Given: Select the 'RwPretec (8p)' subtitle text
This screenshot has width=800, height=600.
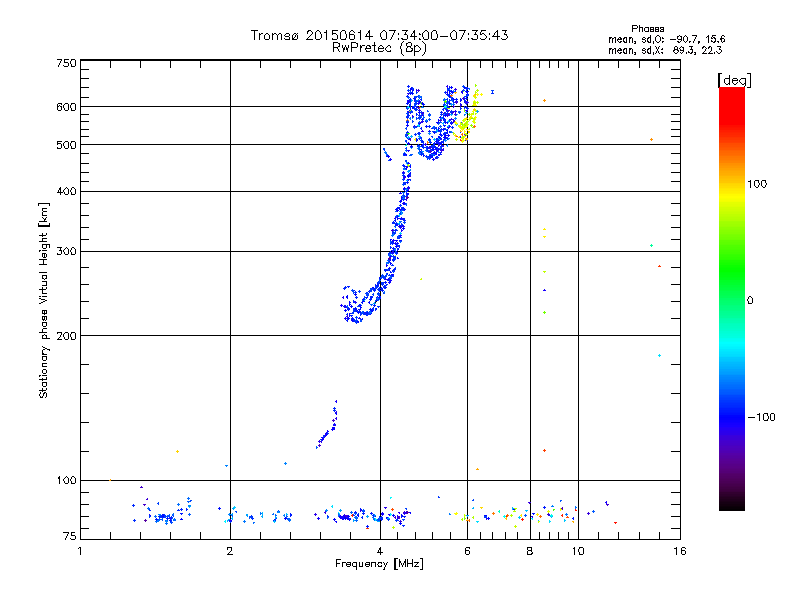Looking at the screenshot, I should pos(379,48).
